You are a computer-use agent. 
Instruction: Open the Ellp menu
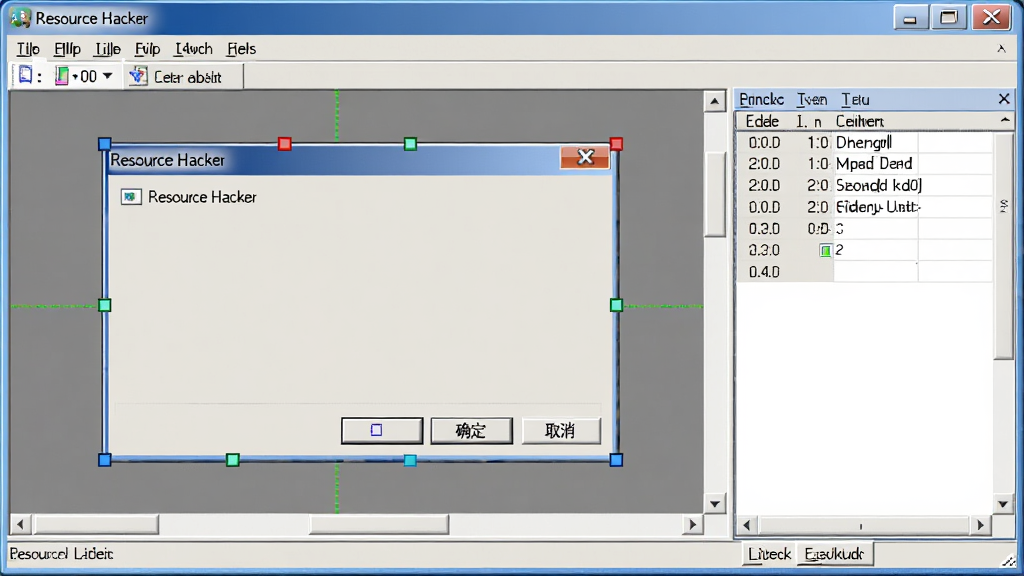pos(67,49)
